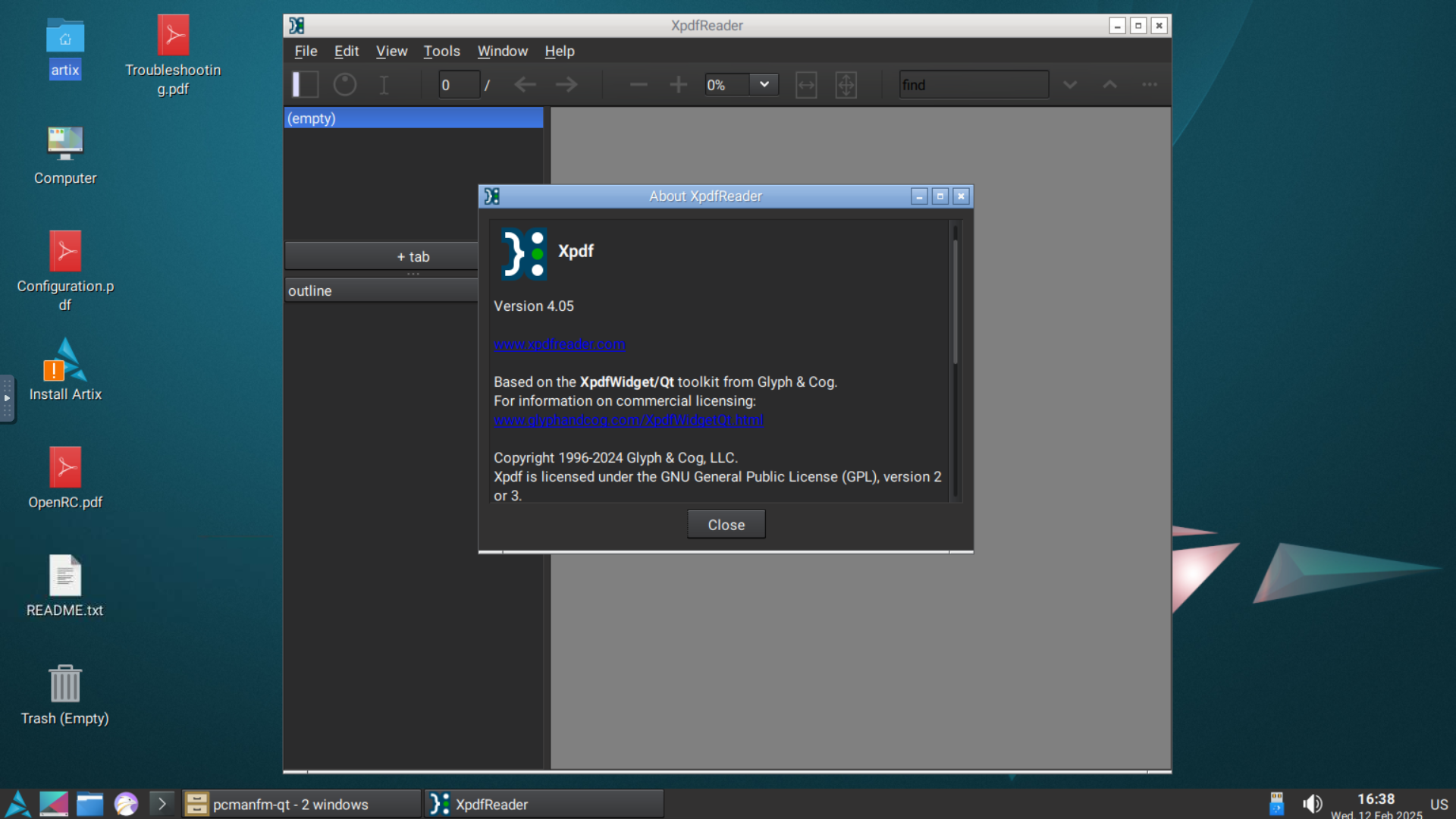Open OpenRC.pdf desktop icon

[65, 478]
